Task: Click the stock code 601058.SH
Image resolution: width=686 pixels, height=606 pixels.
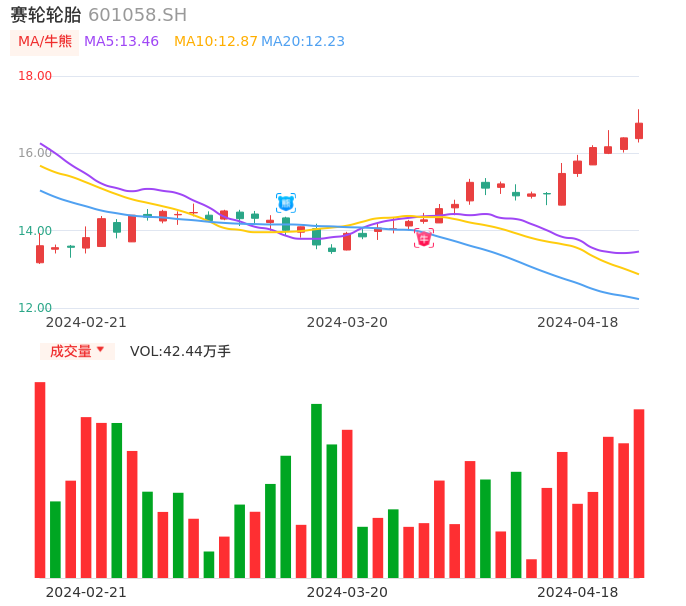Action: click(137, 15)
